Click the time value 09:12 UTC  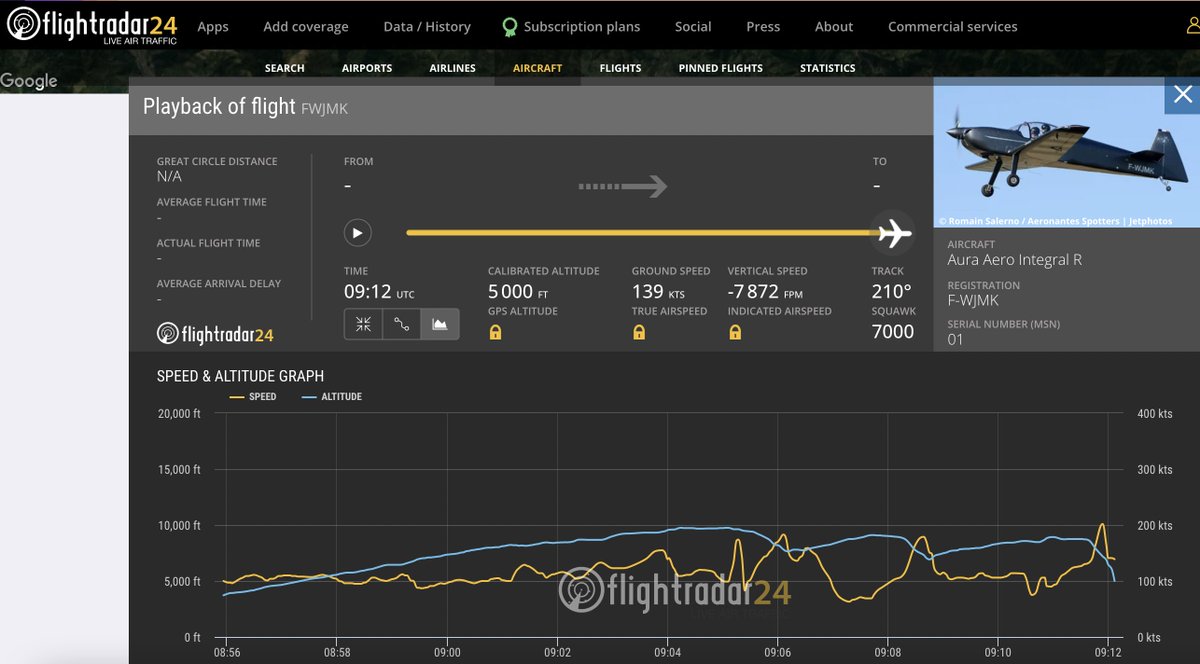point(379,292)
